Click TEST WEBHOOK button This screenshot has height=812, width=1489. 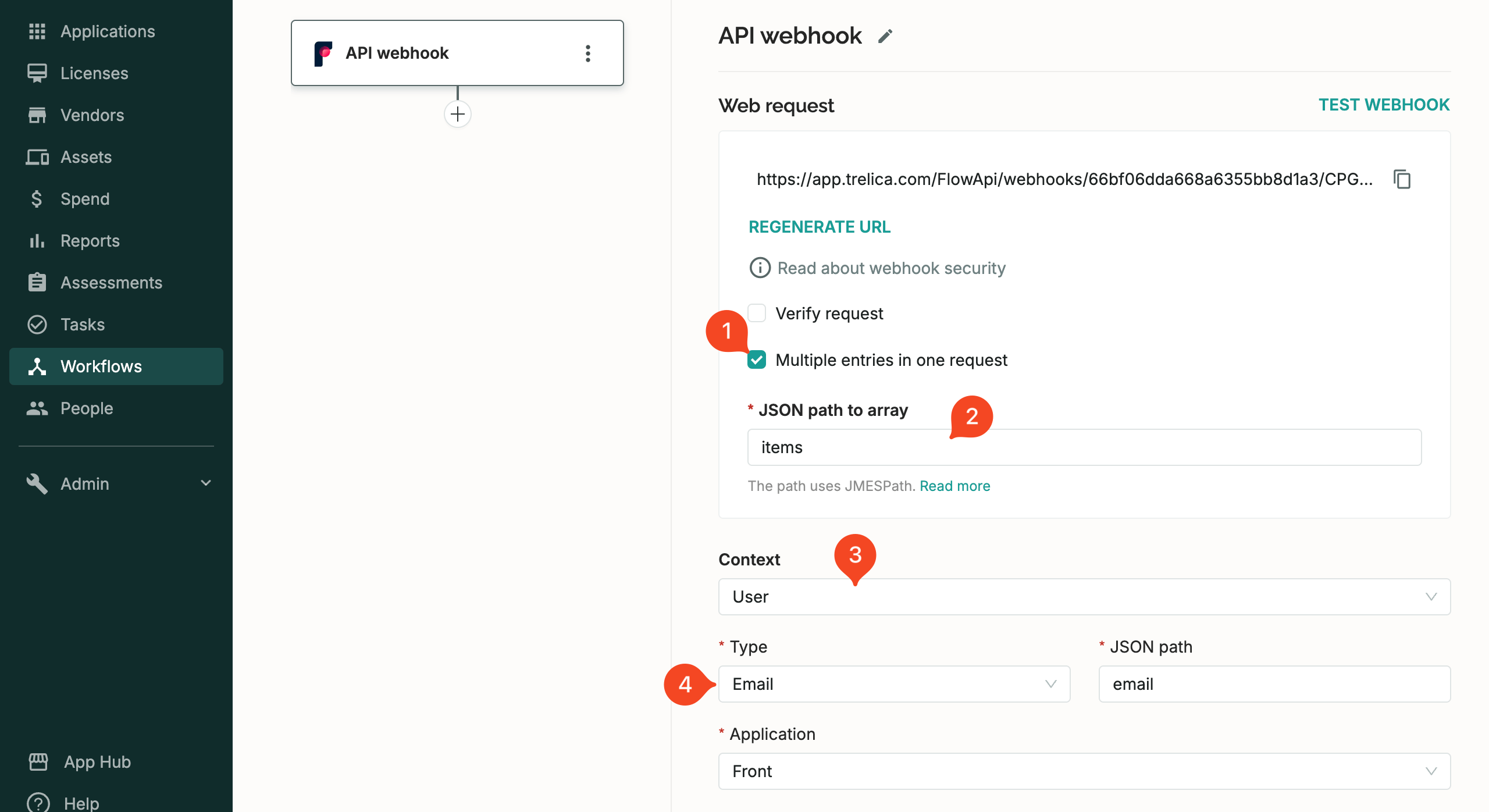pyautogui.click(x=1384, y=105)
